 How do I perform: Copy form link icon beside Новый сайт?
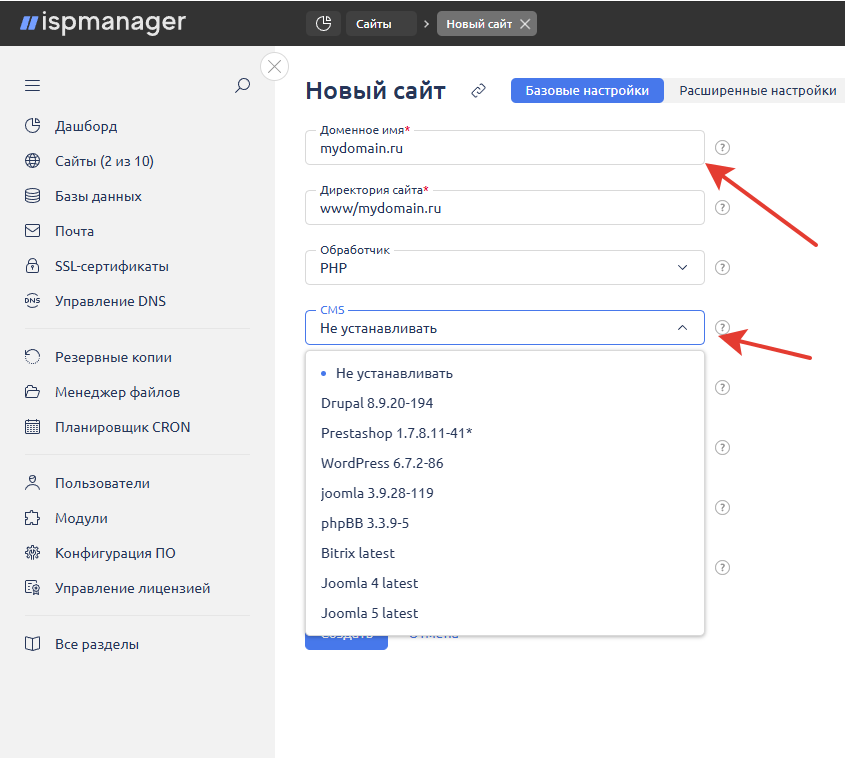(479, 91)
